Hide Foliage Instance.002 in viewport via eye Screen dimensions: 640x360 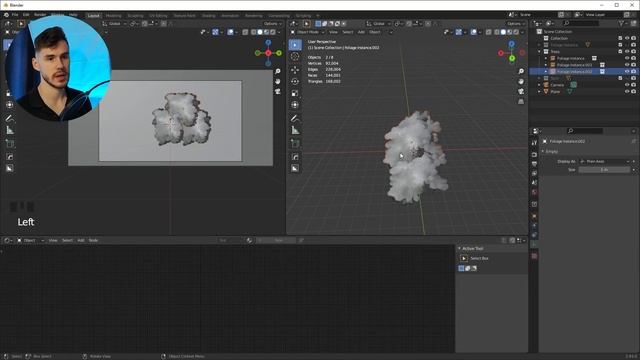[x=627, y=71]
